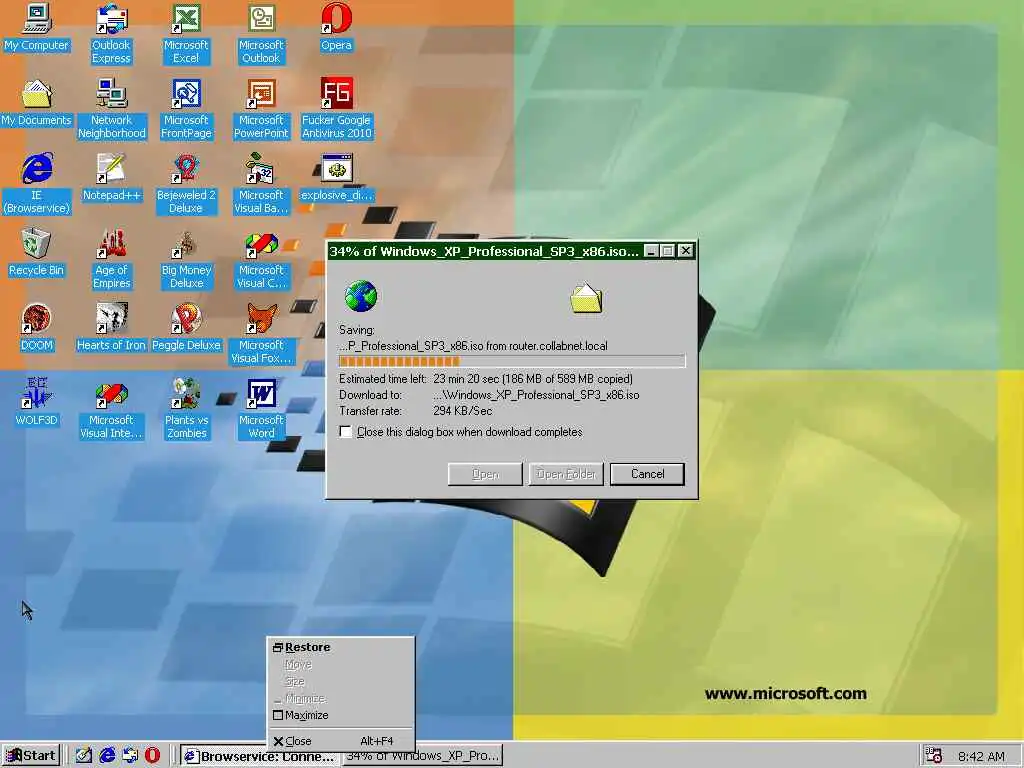Image resolution: width=1024 pixels, height=768 pixels.
Task: Choose Close Alt+F4 in context menu
Action: pyautogui.click(x=340, y=741)
